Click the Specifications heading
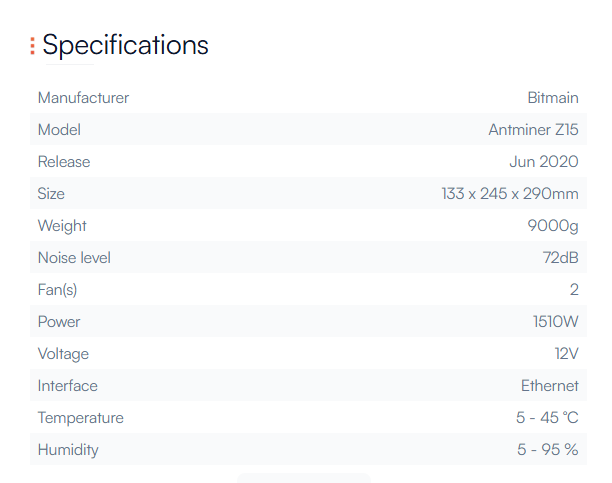The image size is (612, 483). click(125, 45)
